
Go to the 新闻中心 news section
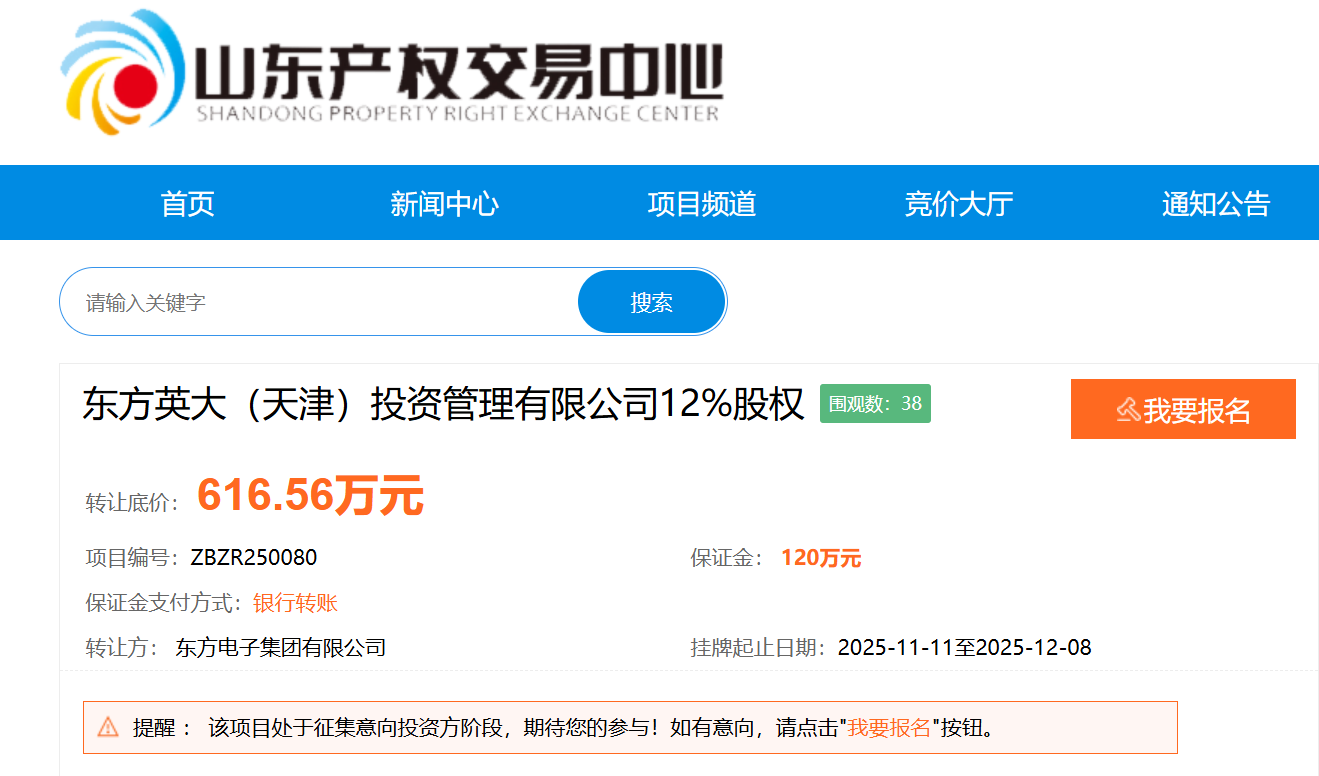point(444,204)
